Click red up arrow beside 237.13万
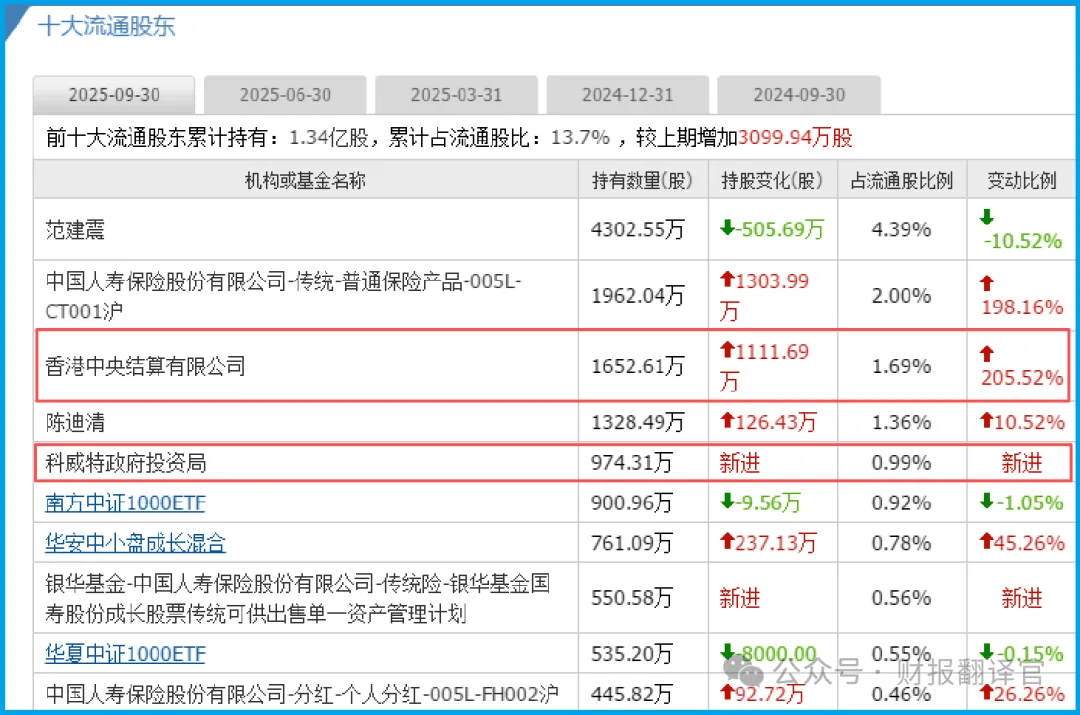Screen dimensions: 1080x715 click(x=727, y=543)
